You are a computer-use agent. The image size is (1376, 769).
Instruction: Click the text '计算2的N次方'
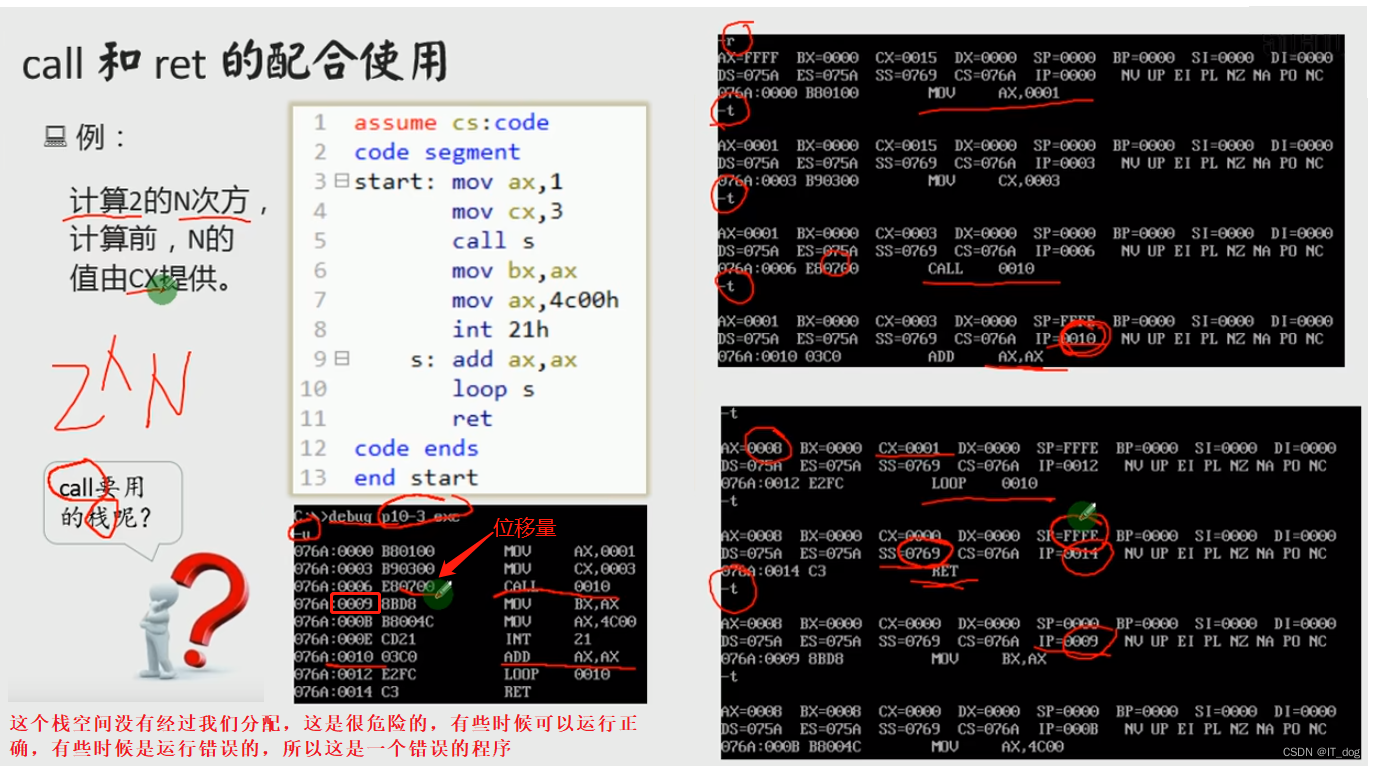pos(159,201)
